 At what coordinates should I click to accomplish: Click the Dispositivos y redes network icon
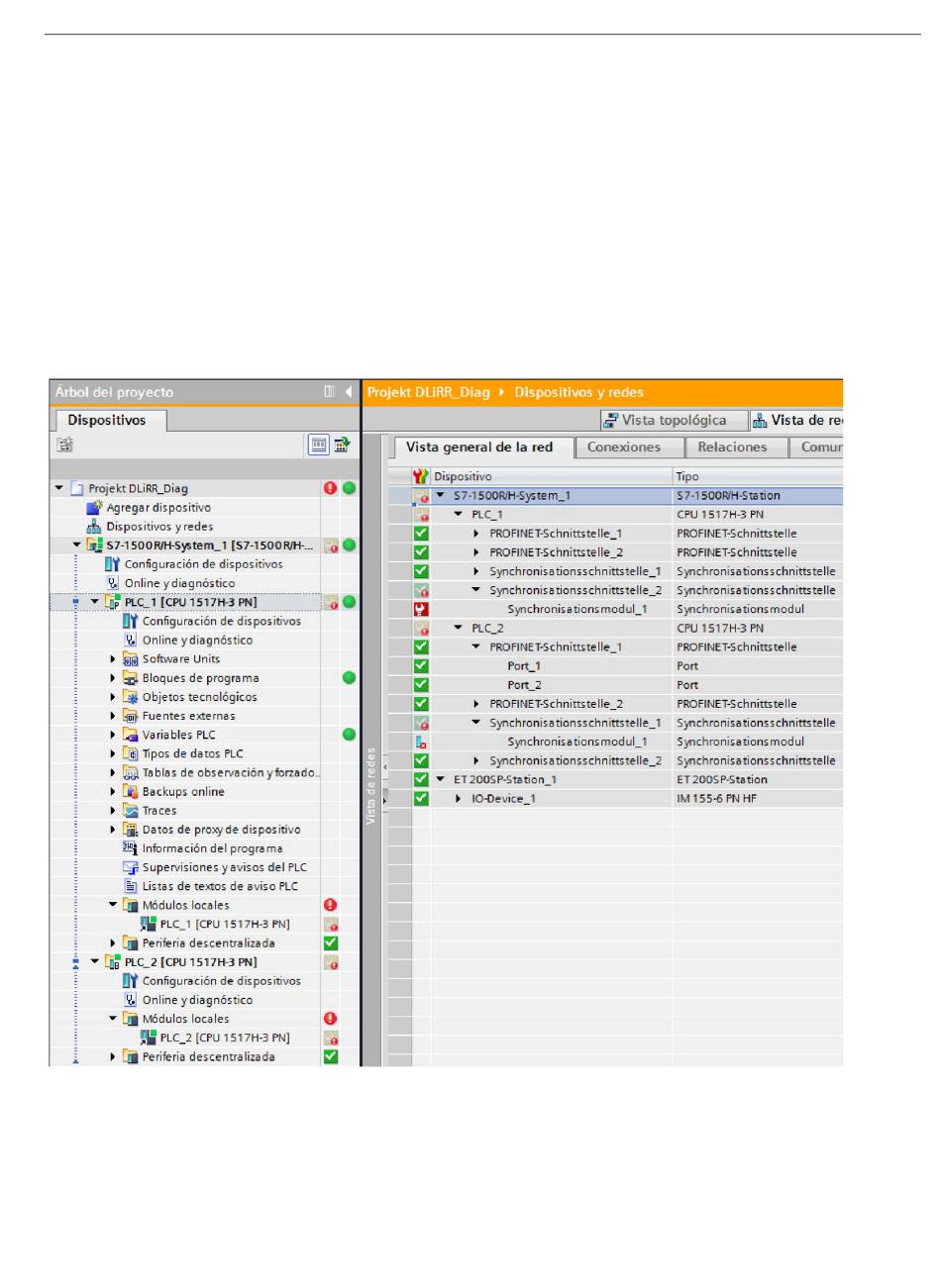[95, 527]
